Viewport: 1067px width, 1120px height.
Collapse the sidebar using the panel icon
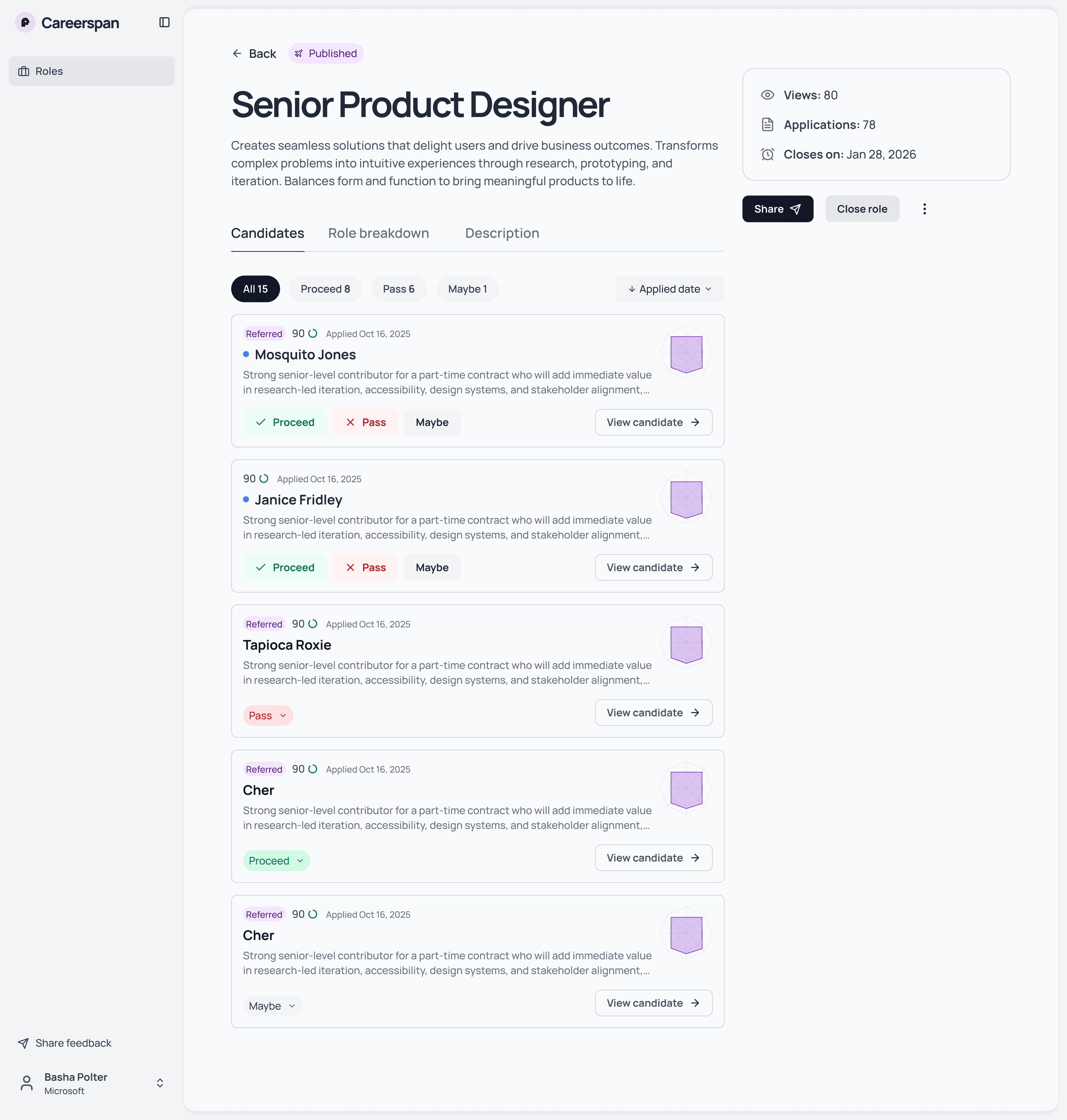(164, 22)
